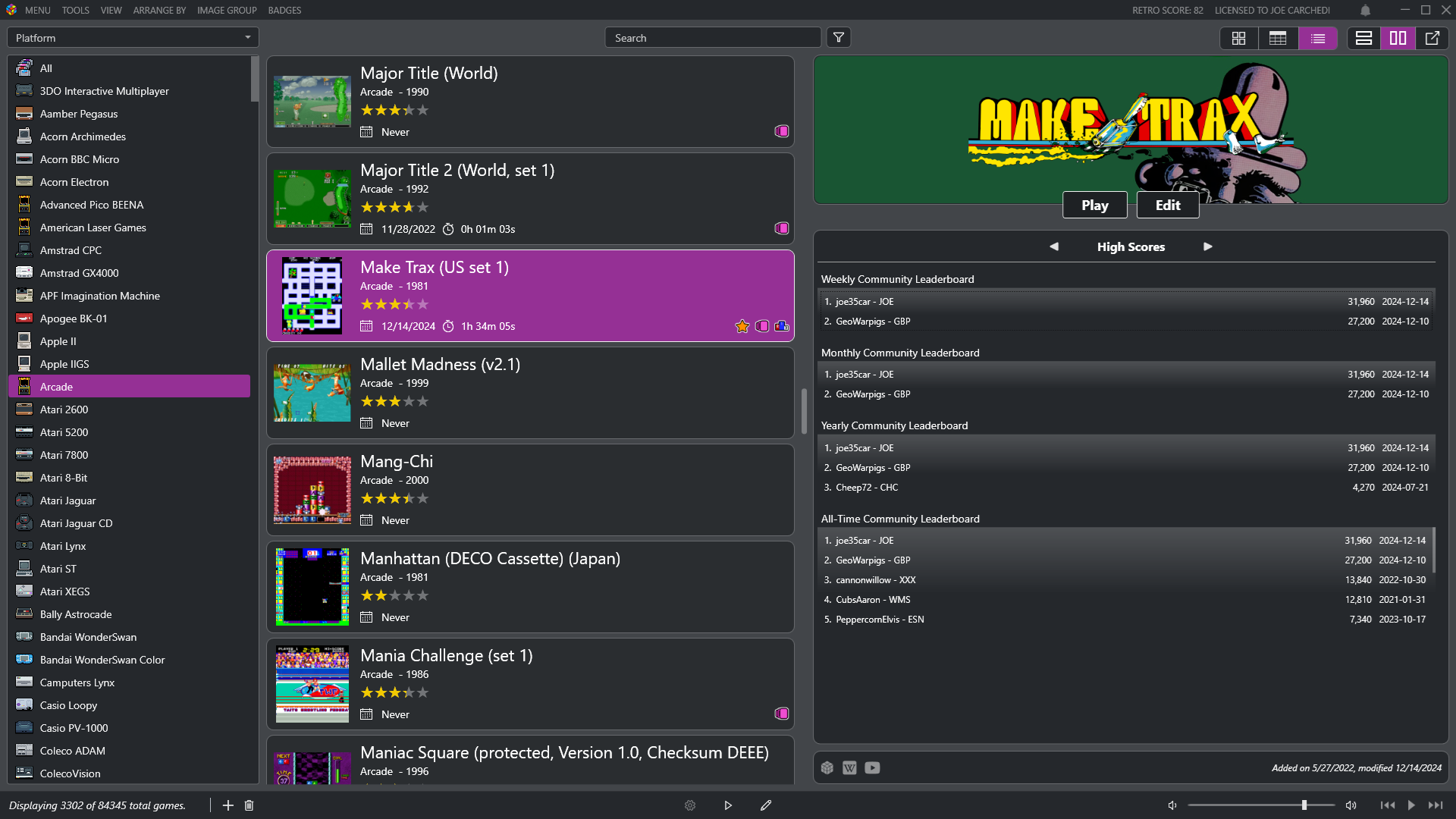Screen dimensions: 1456x819
Task: Select the Atari 2600 platform
Action: [x=129, y=409]
